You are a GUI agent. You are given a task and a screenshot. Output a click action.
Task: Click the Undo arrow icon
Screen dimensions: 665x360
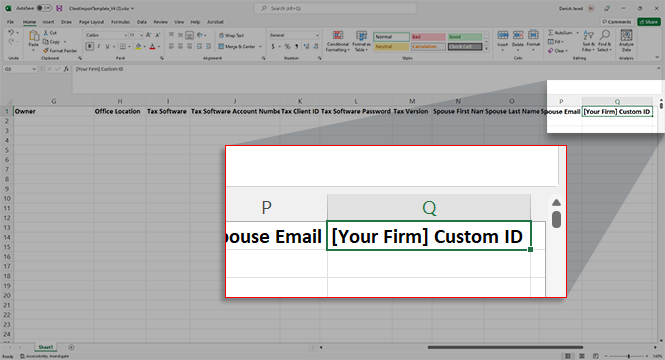coord(11,32)
